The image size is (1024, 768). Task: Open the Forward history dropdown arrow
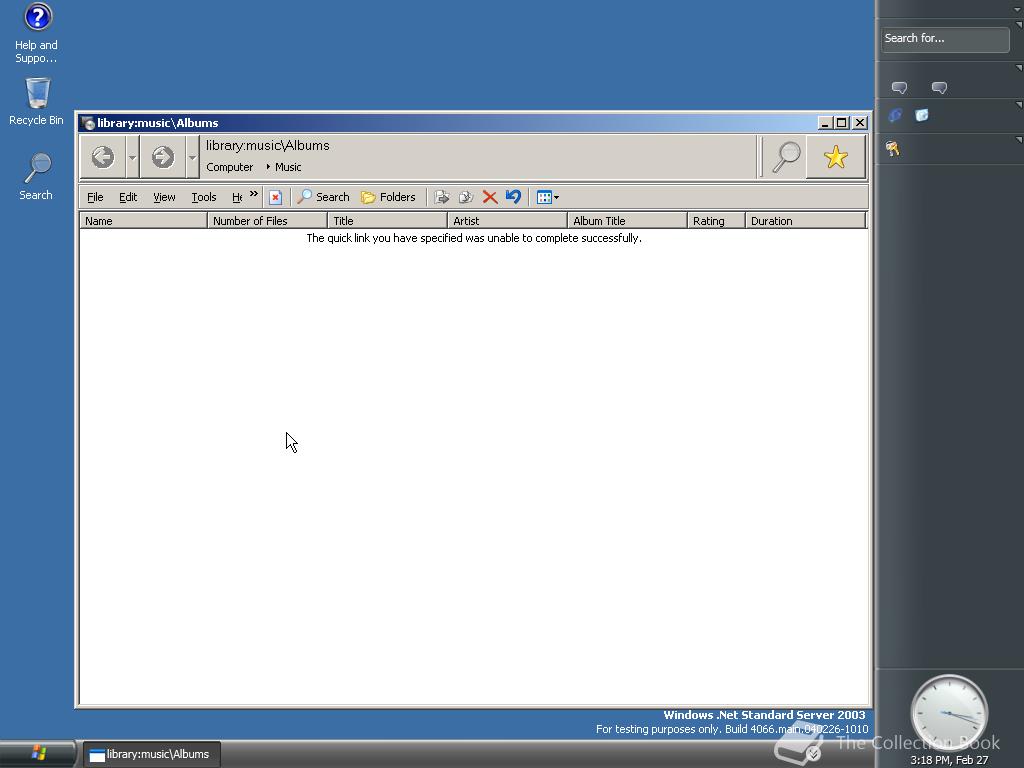[192, 157]
